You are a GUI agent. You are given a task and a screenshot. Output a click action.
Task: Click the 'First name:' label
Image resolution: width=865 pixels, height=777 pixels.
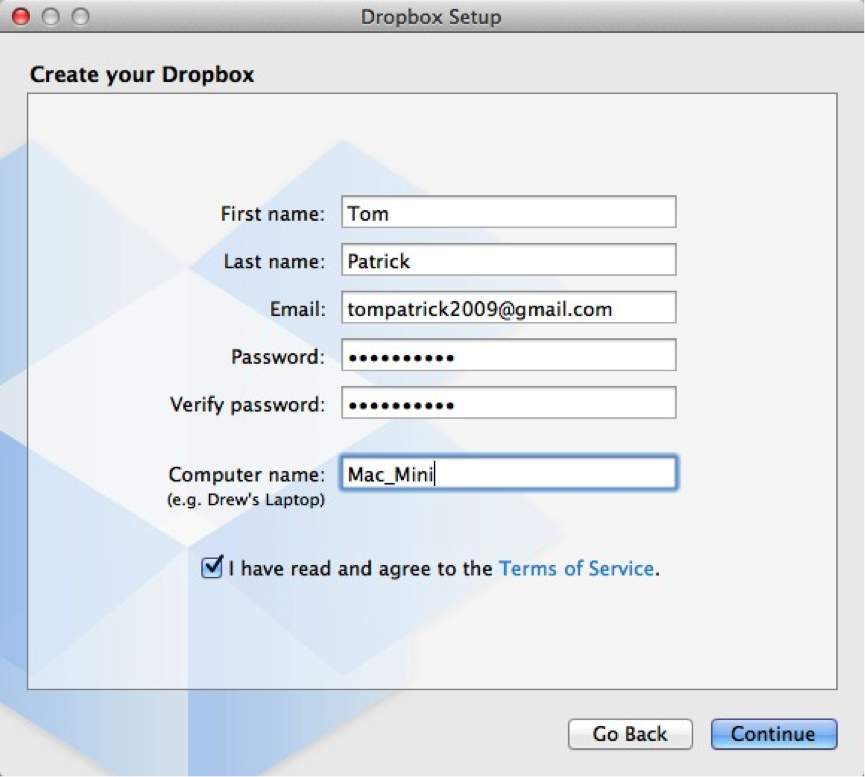[x=273, y=214]
